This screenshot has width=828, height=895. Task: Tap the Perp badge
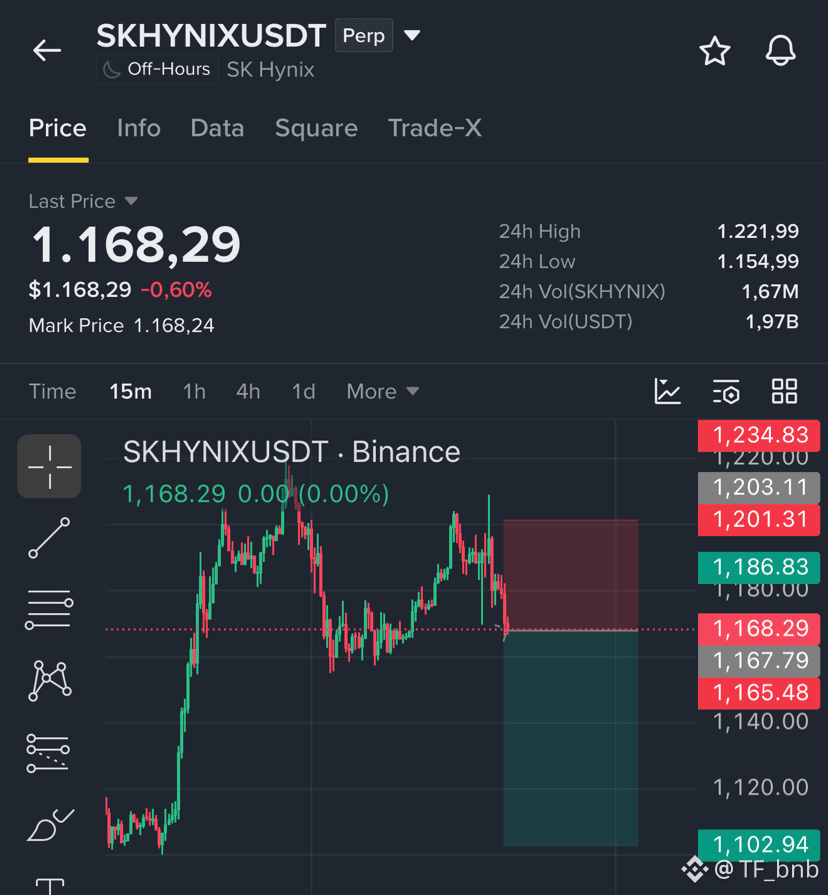pyautogui.click(x=363, y=35)
